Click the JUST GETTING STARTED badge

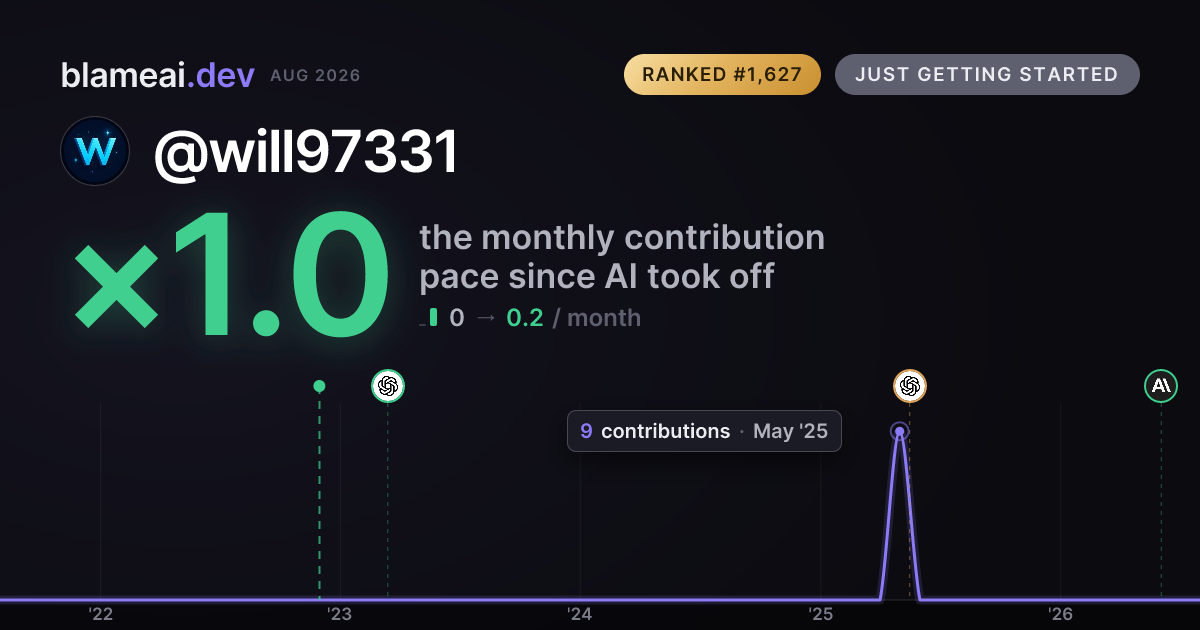pos(987,75)
